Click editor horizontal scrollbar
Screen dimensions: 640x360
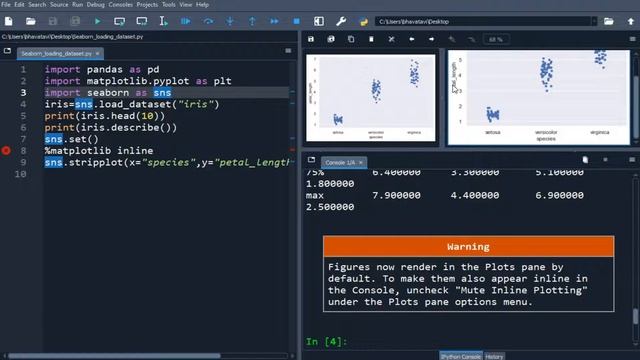tap(114, 356)
